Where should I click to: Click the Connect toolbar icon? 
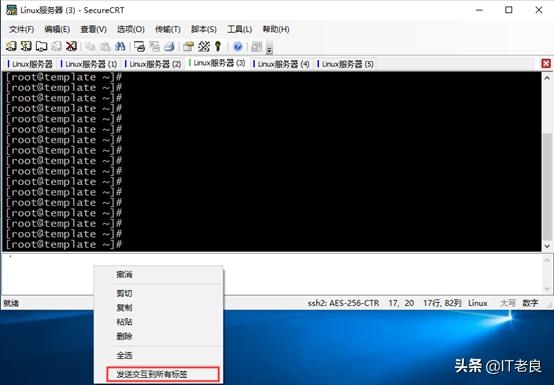tap(11, 46)
